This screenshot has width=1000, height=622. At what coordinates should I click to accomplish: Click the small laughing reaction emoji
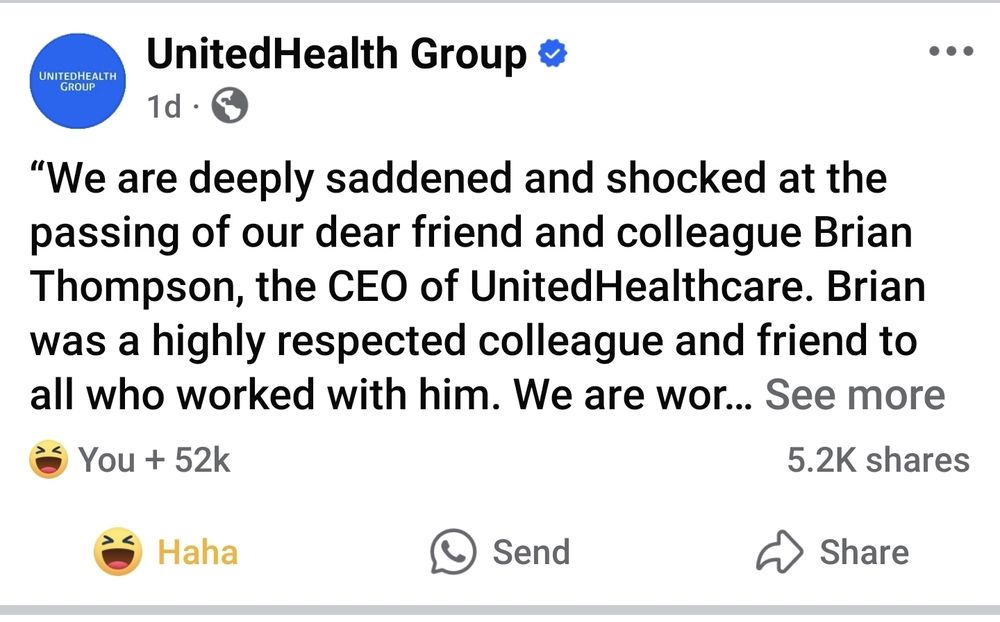tap(48, 459)
